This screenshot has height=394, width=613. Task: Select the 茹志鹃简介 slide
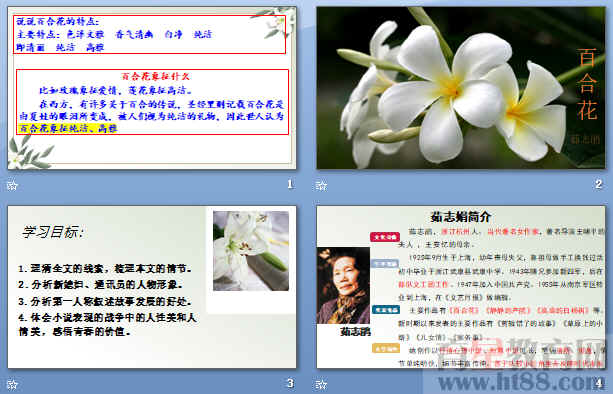461,287
